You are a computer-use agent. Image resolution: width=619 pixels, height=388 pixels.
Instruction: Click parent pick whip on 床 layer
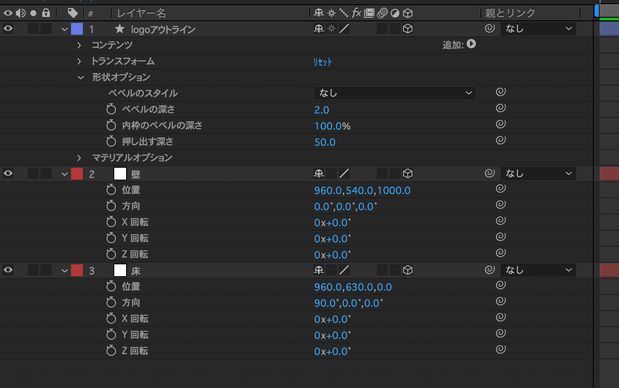(x=490, y=270)
